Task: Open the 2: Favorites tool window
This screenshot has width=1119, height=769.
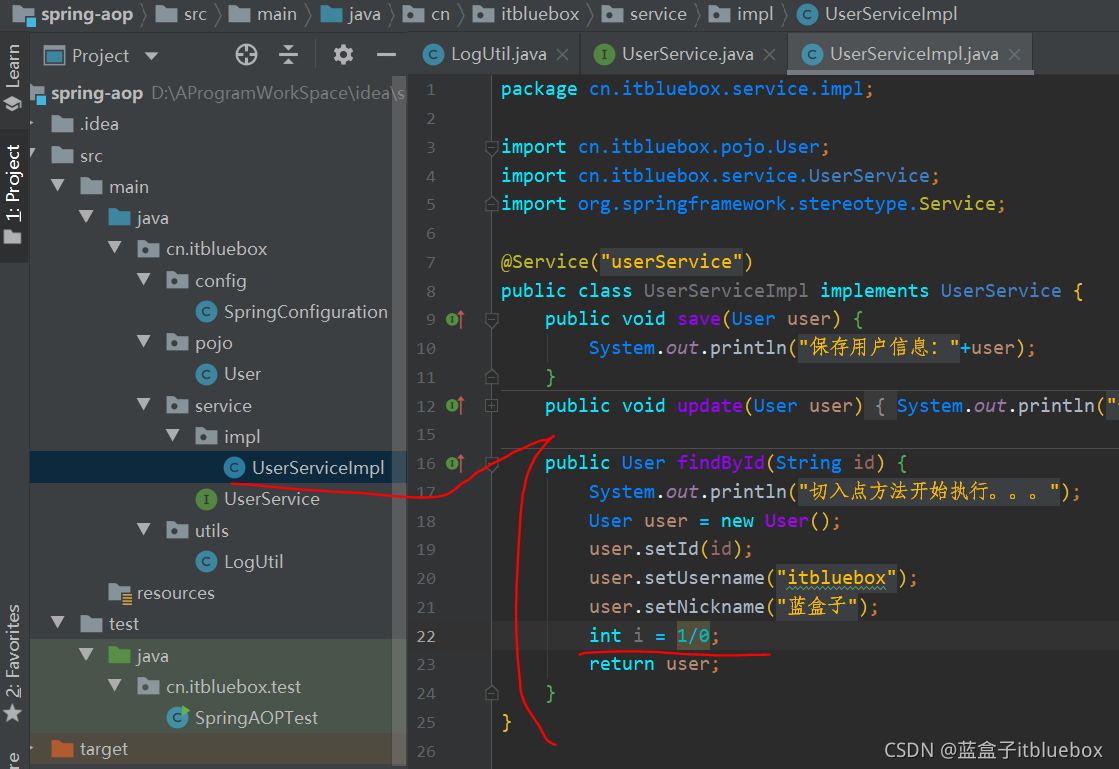Action: [13, 663]
